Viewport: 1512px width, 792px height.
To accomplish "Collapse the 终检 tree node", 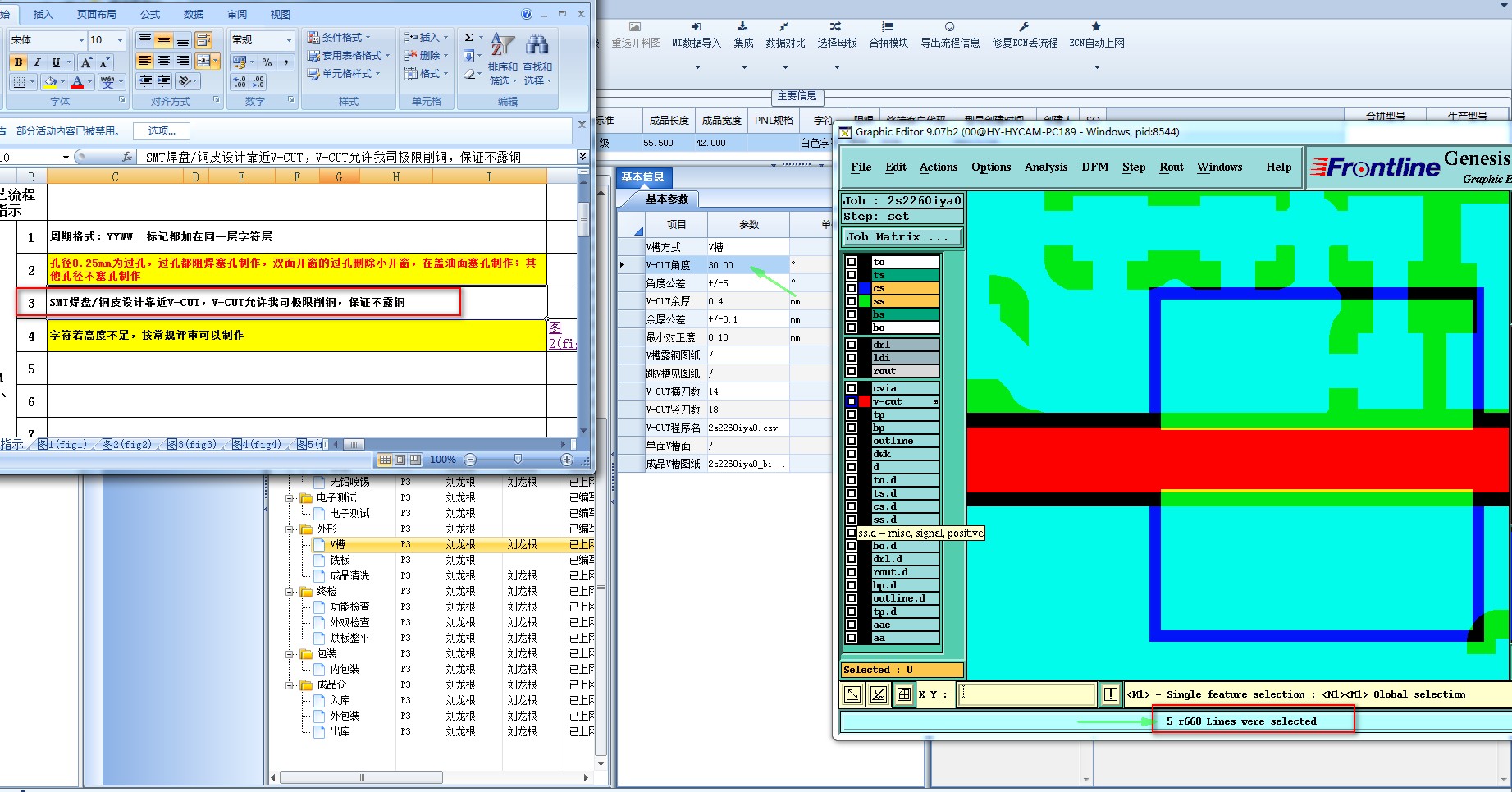I will coord(290,592).
